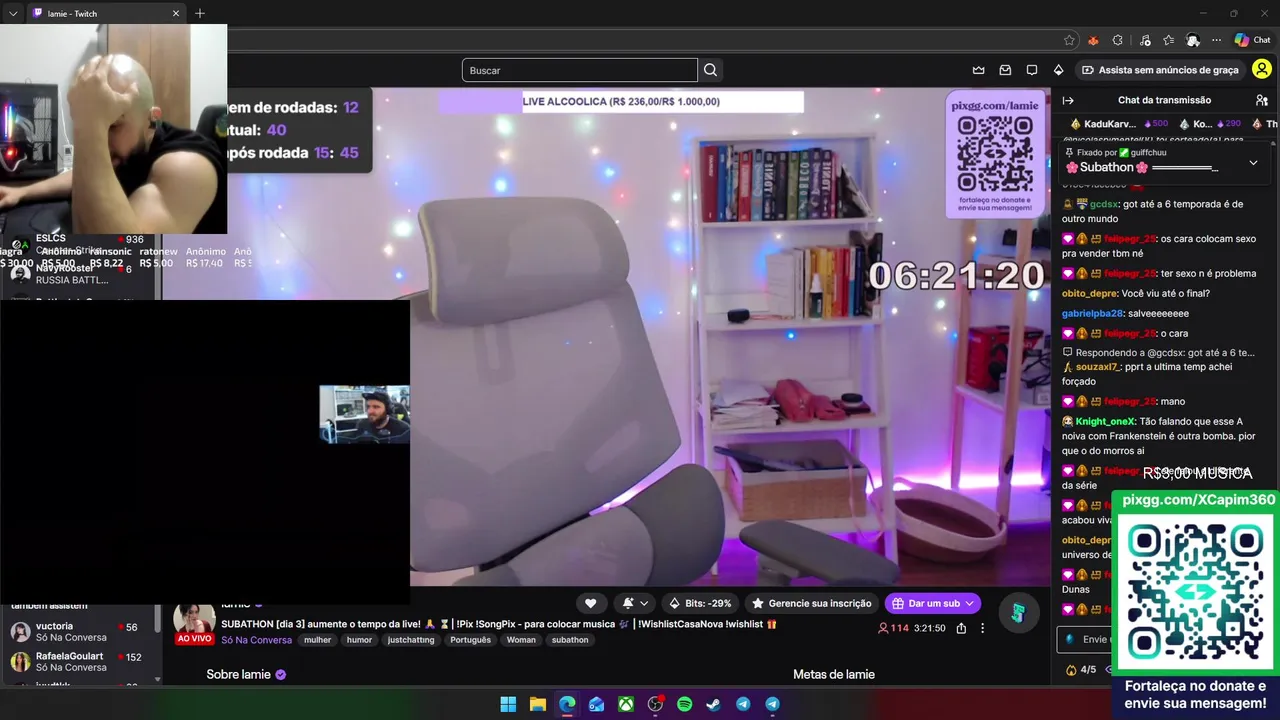Open the Windows Start menu

click(x=508, y=704)
